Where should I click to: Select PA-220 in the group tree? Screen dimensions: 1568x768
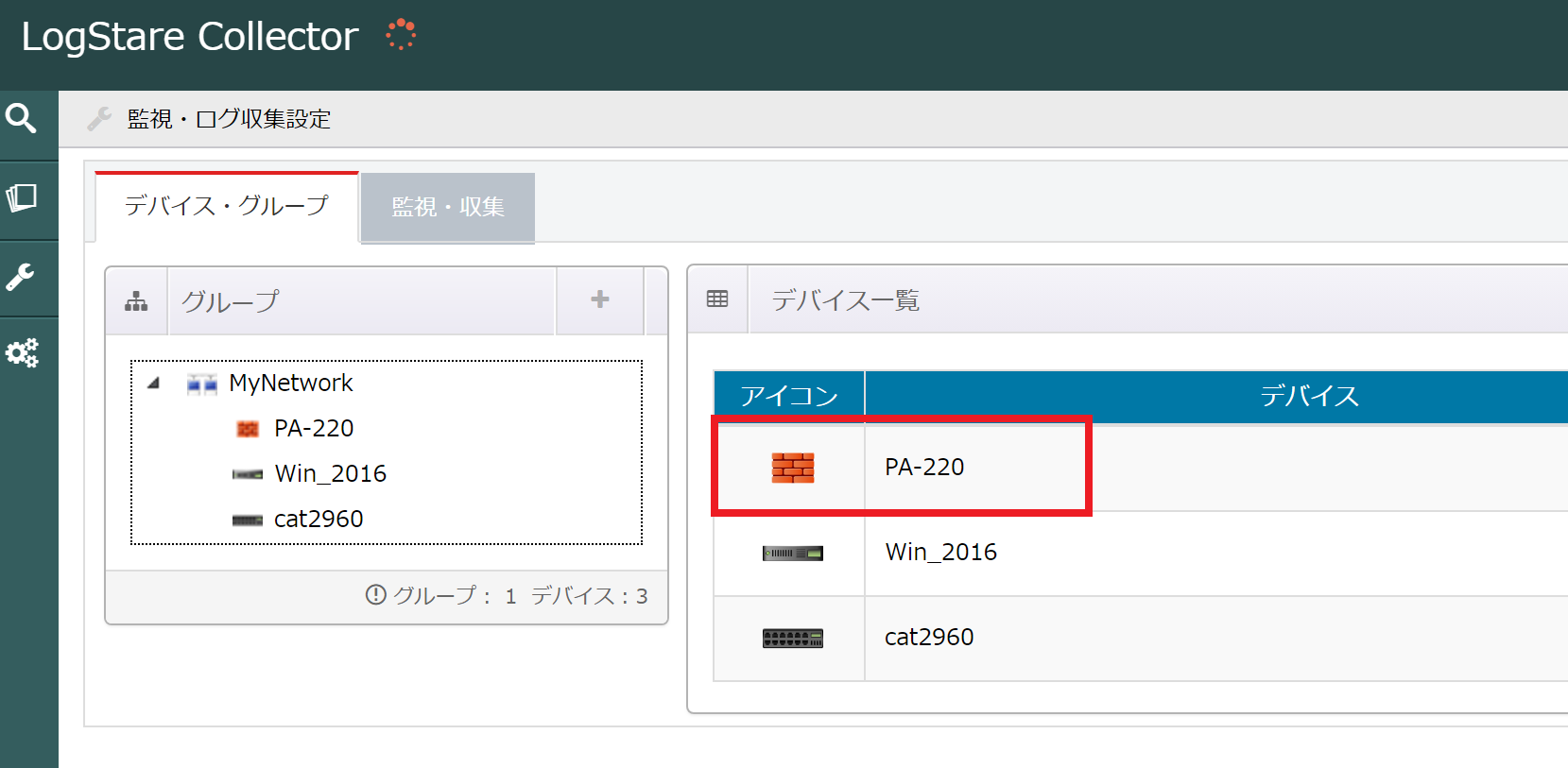(x=314, y=428)
